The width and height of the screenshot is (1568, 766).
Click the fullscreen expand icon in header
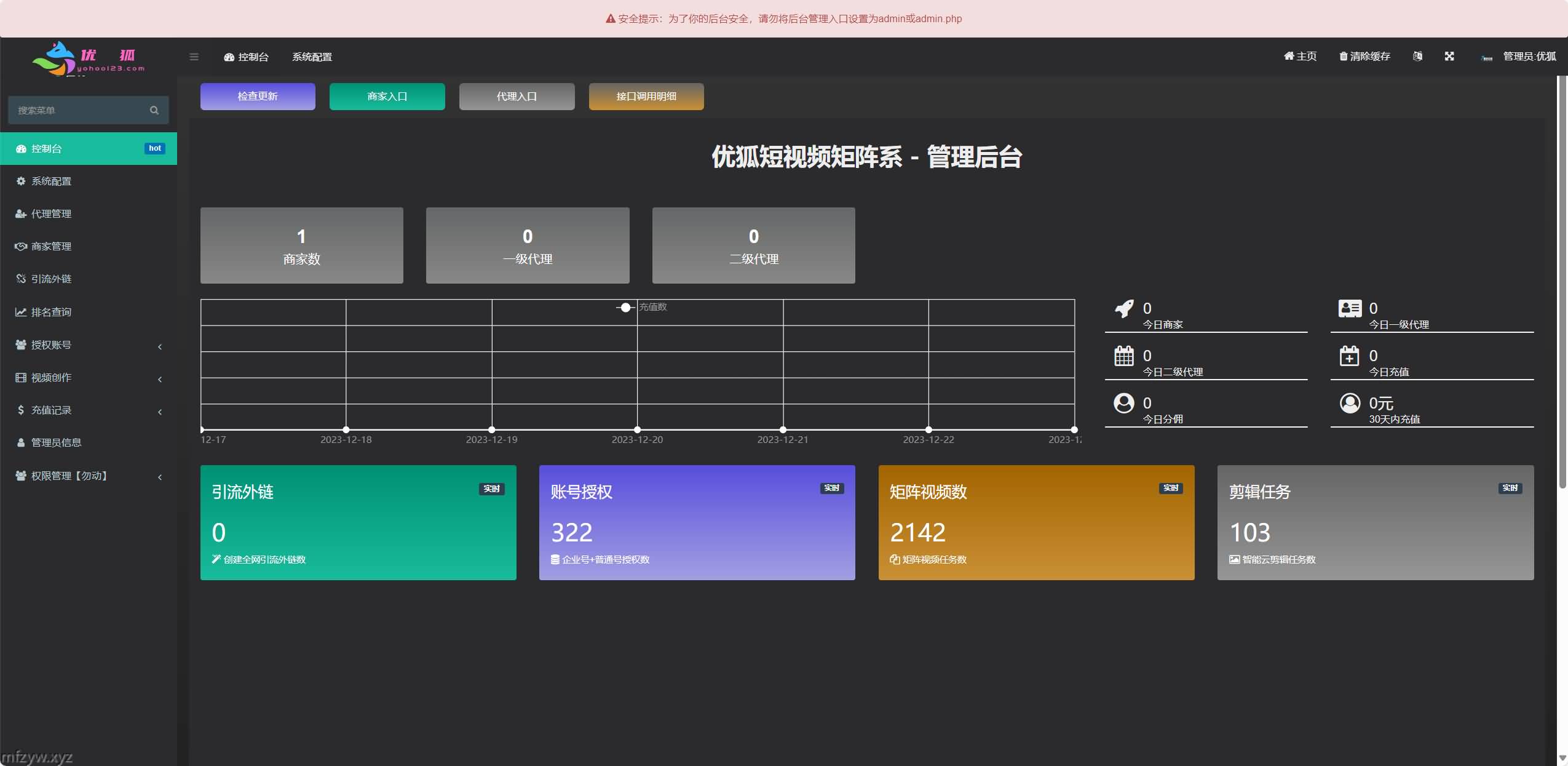pyautogui.click(x=1449, y=56)
